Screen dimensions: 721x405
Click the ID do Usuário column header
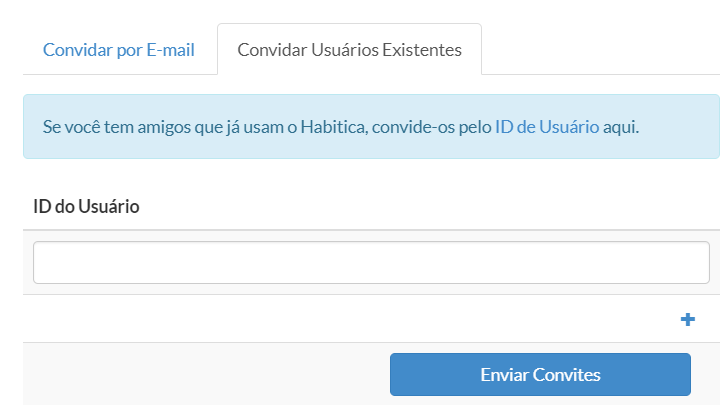pyautogui.click(x=86, y=207)
